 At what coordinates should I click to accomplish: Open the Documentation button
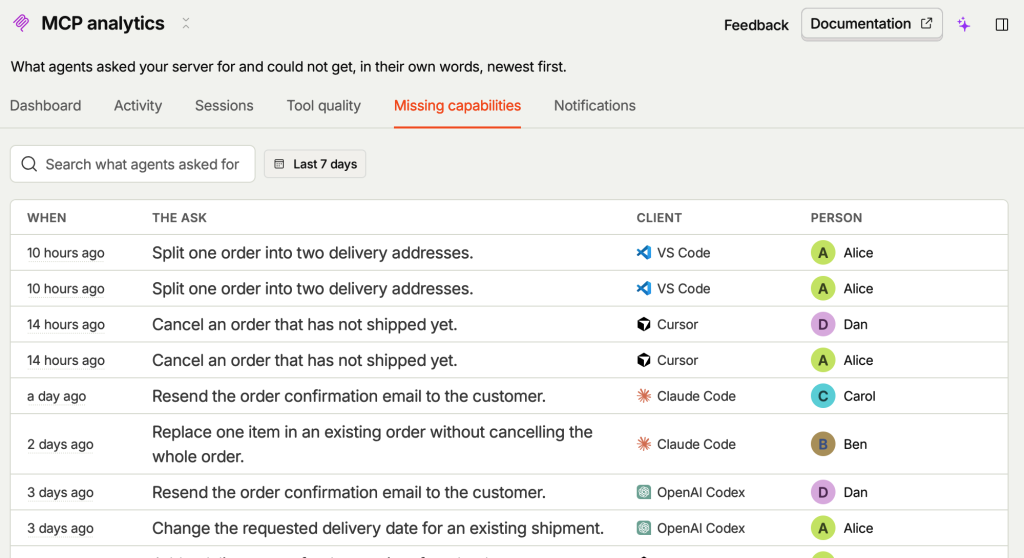pyautogui.click(x=871, y=24)
